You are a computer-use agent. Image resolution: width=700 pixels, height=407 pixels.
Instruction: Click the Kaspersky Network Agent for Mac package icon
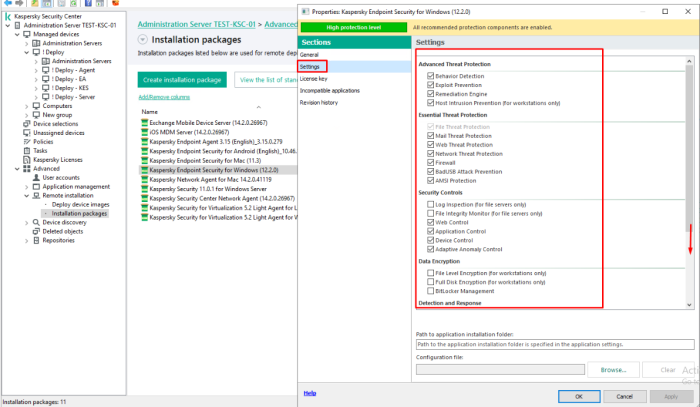[x=144, y=179]
